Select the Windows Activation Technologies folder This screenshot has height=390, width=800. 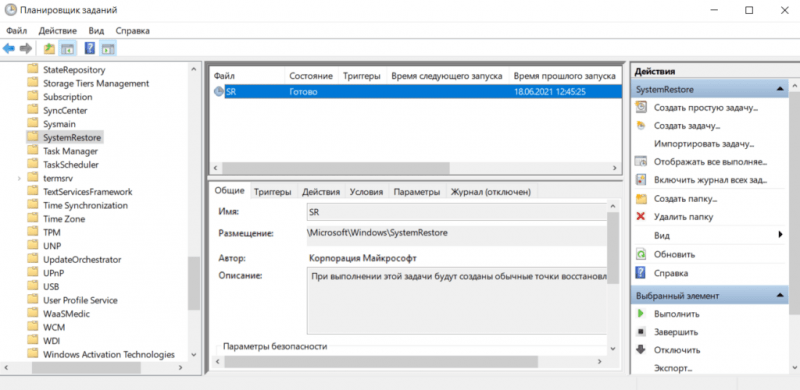point(109,354)
